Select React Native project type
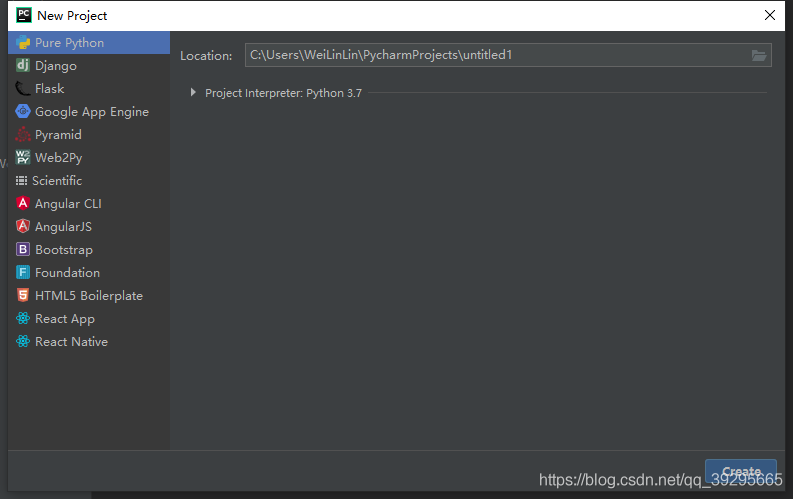Viewport: 793px width, 499px height. [x=71, y=342]
